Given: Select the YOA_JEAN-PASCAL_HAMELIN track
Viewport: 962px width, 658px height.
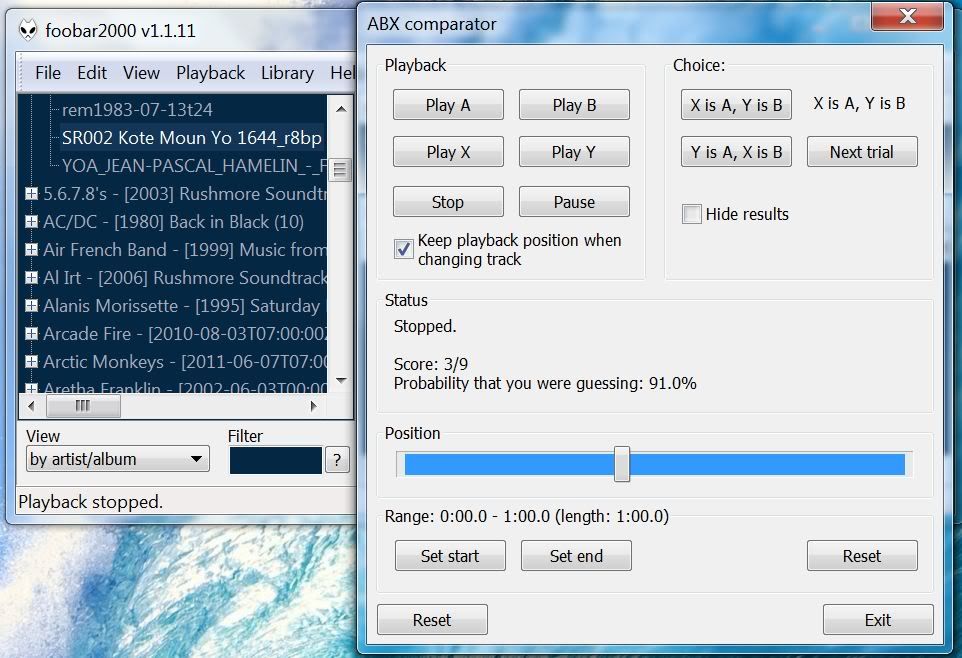Looking at the screenshot, I should [194, 166].
